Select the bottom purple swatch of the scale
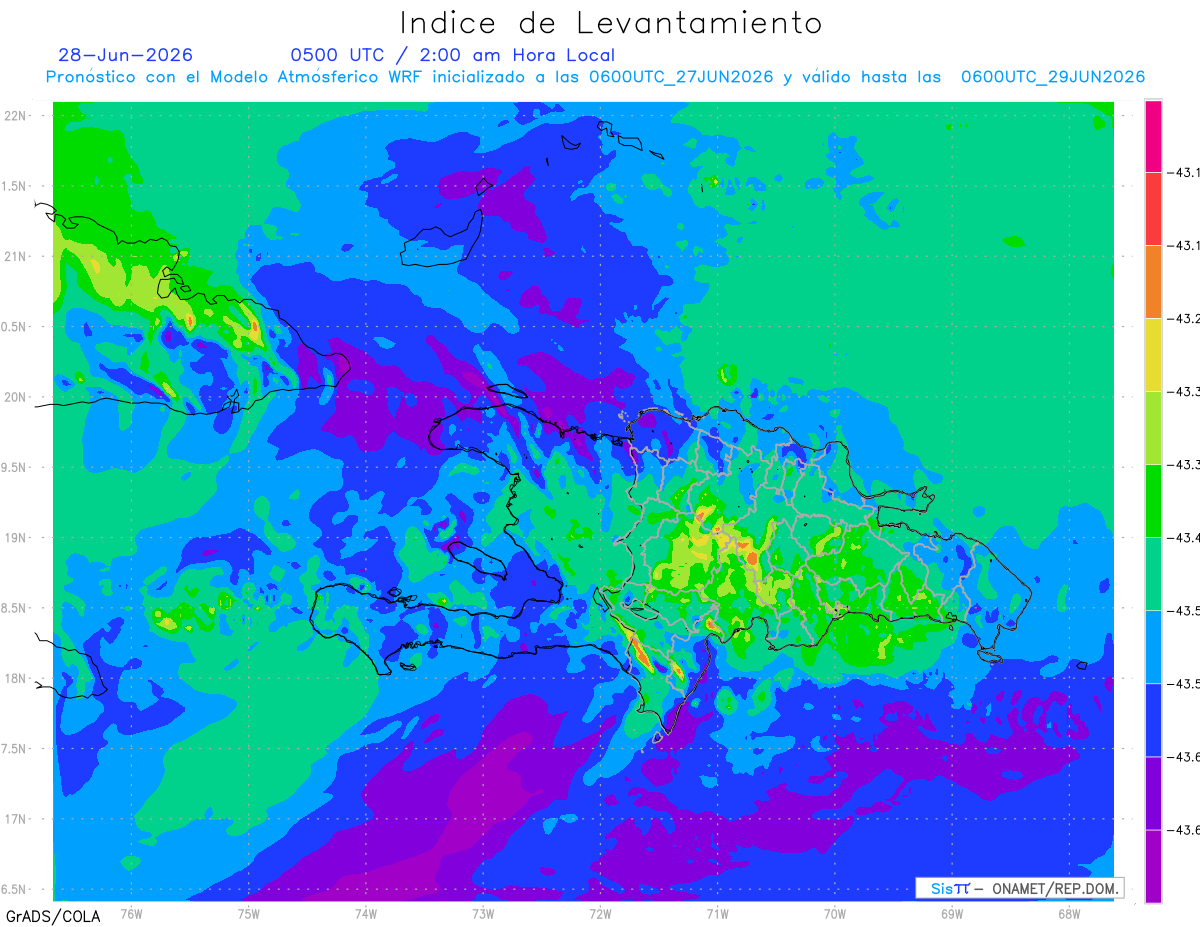The image size is (1200, 927). point(1153,866)
